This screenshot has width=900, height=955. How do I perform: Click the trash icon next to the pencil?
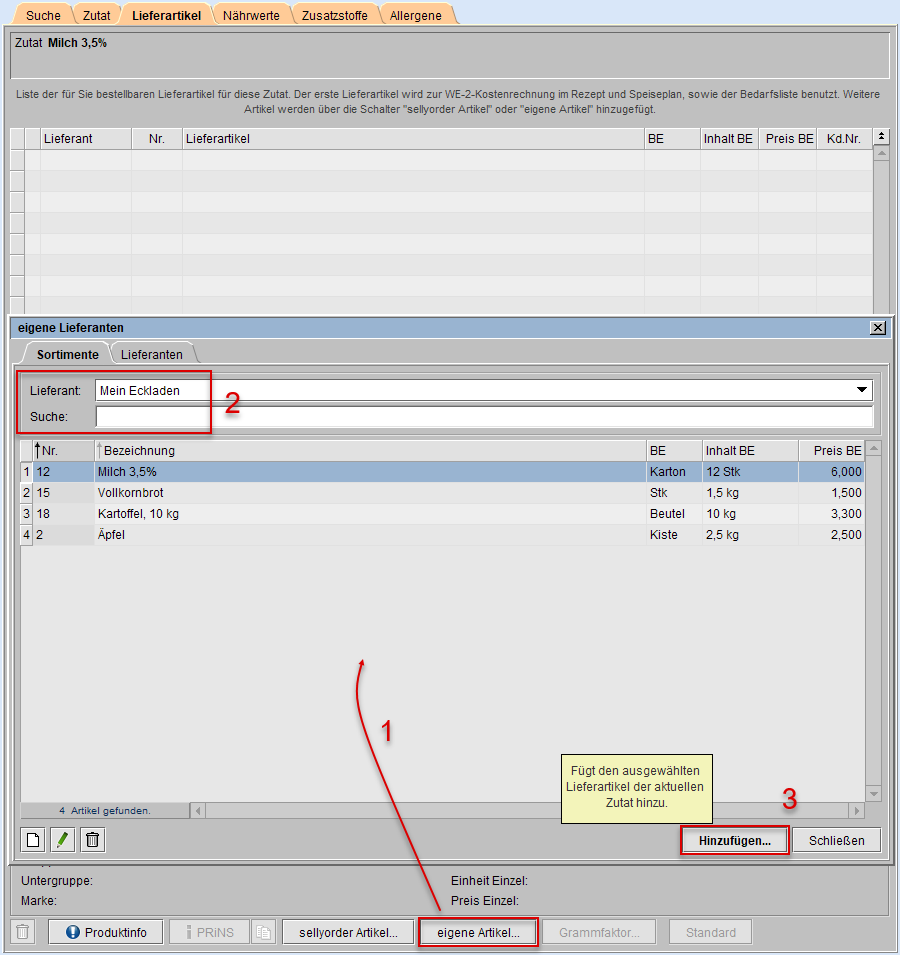(x=92, y=840)
